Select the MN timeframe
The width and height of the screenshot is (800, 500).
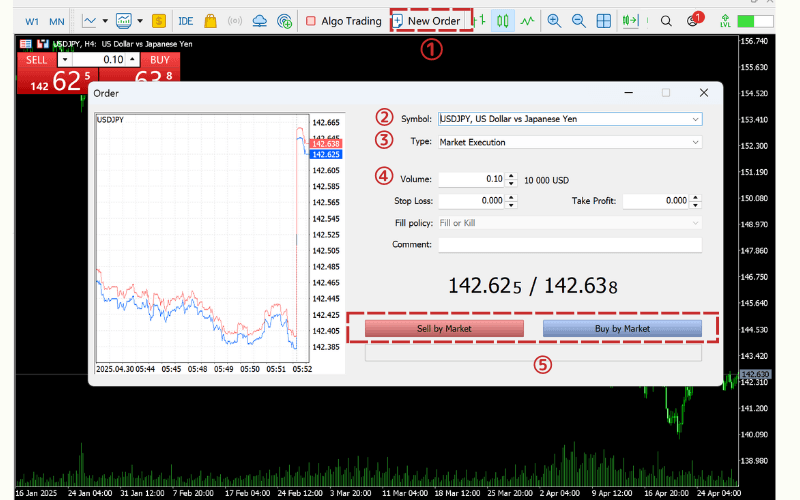[x=57, y=20]
